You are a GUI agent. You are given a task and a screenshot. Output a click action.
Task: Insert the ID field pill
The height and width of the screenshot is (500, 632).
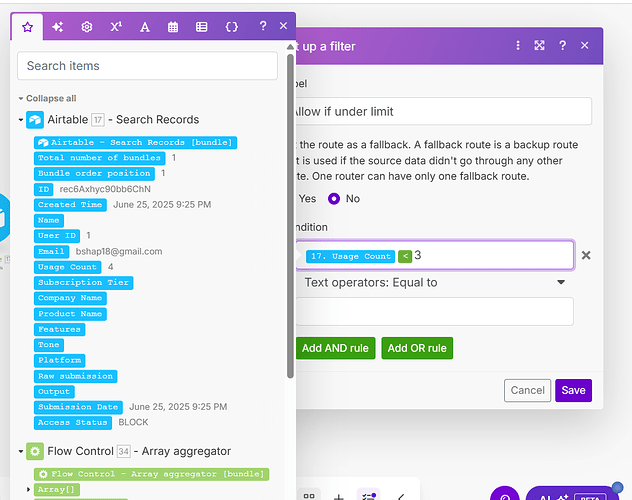click(44, 189)
